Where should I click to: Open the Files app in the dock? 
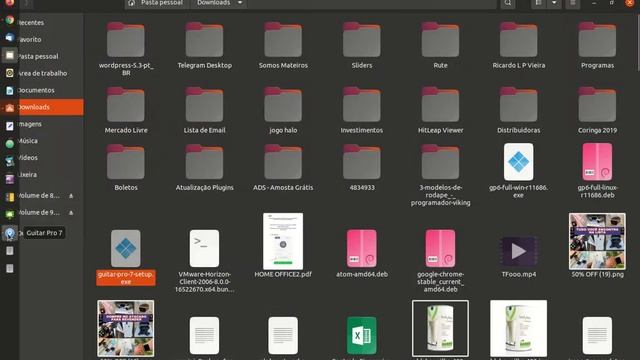click(x=9, y=55)
